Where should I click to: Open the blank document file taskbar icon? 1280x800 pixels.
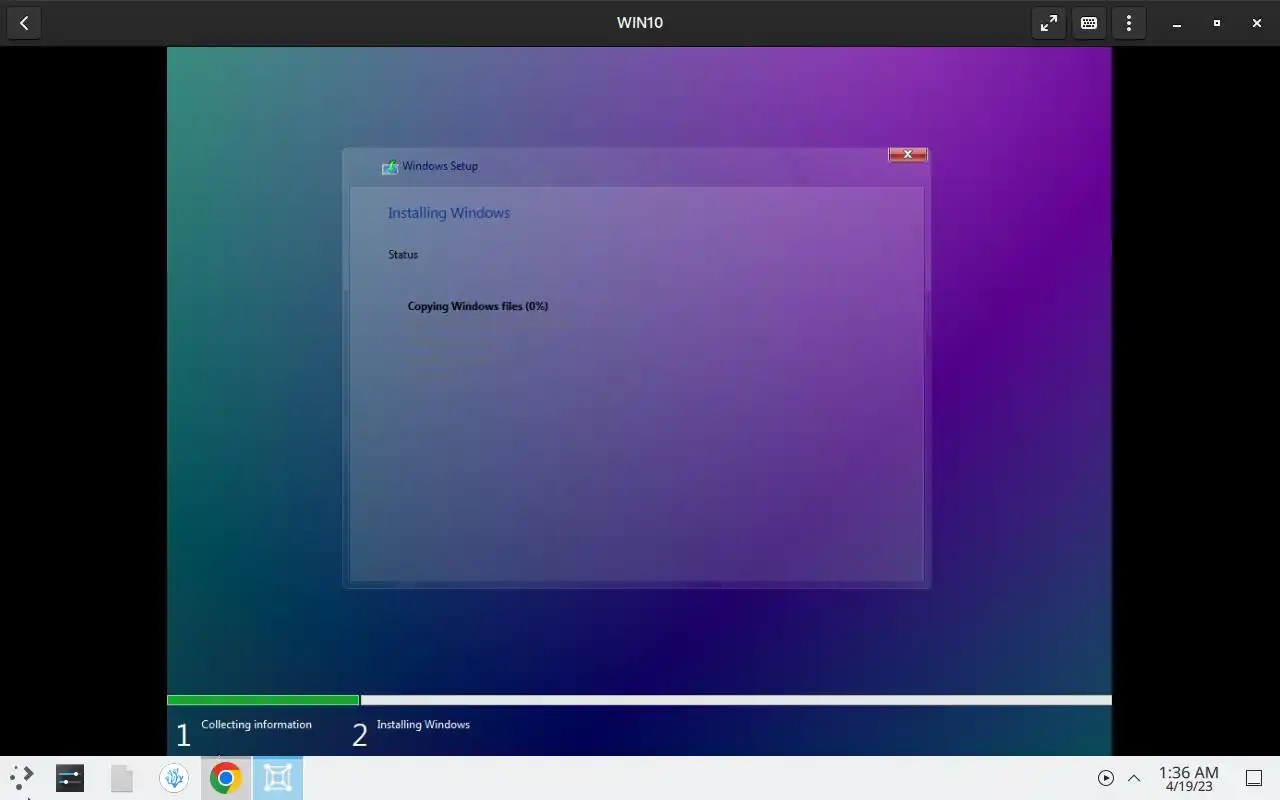coord(122,778)
